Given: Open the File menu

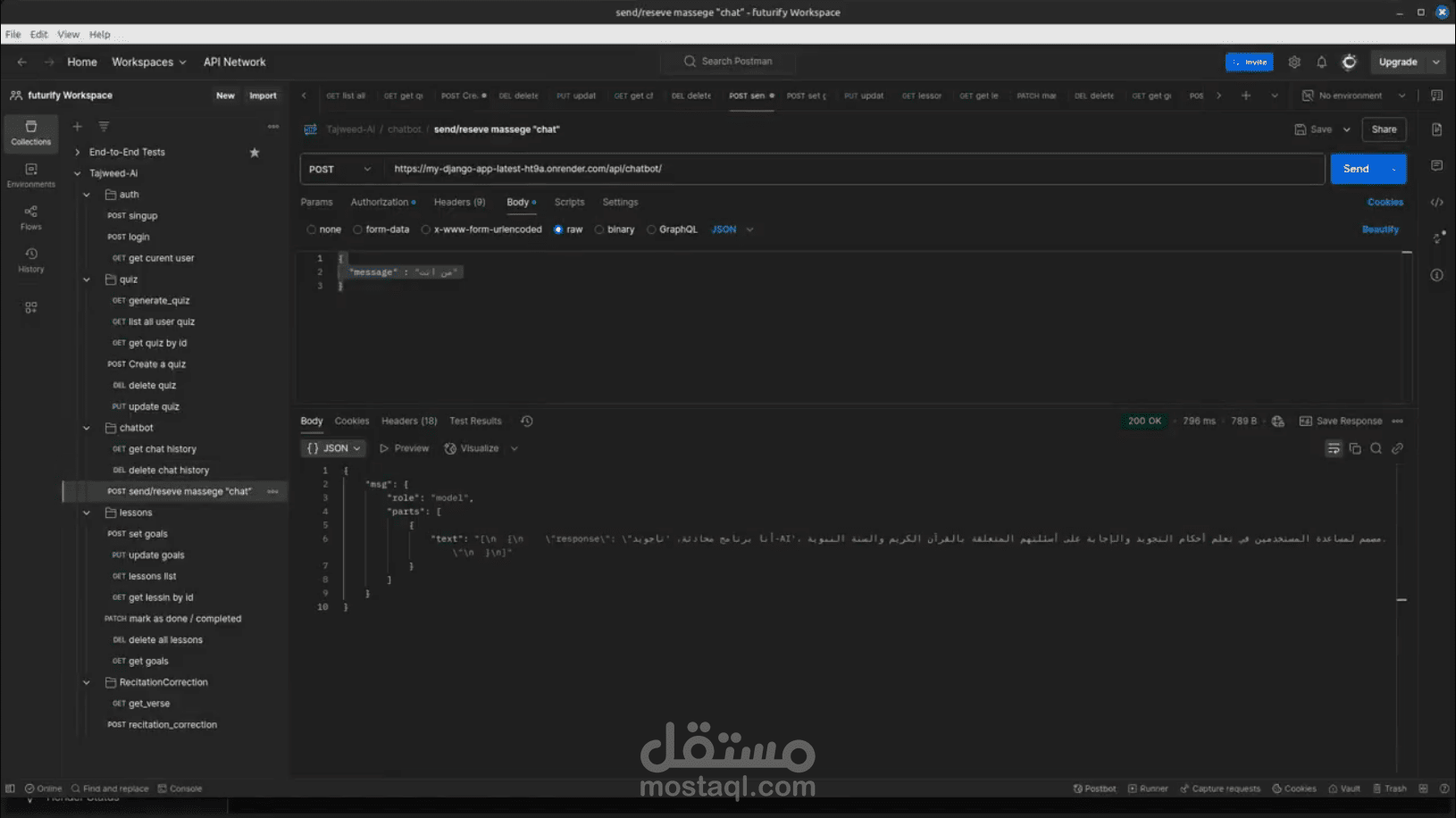Looking at the screenshot, I should tap(13, 35).
